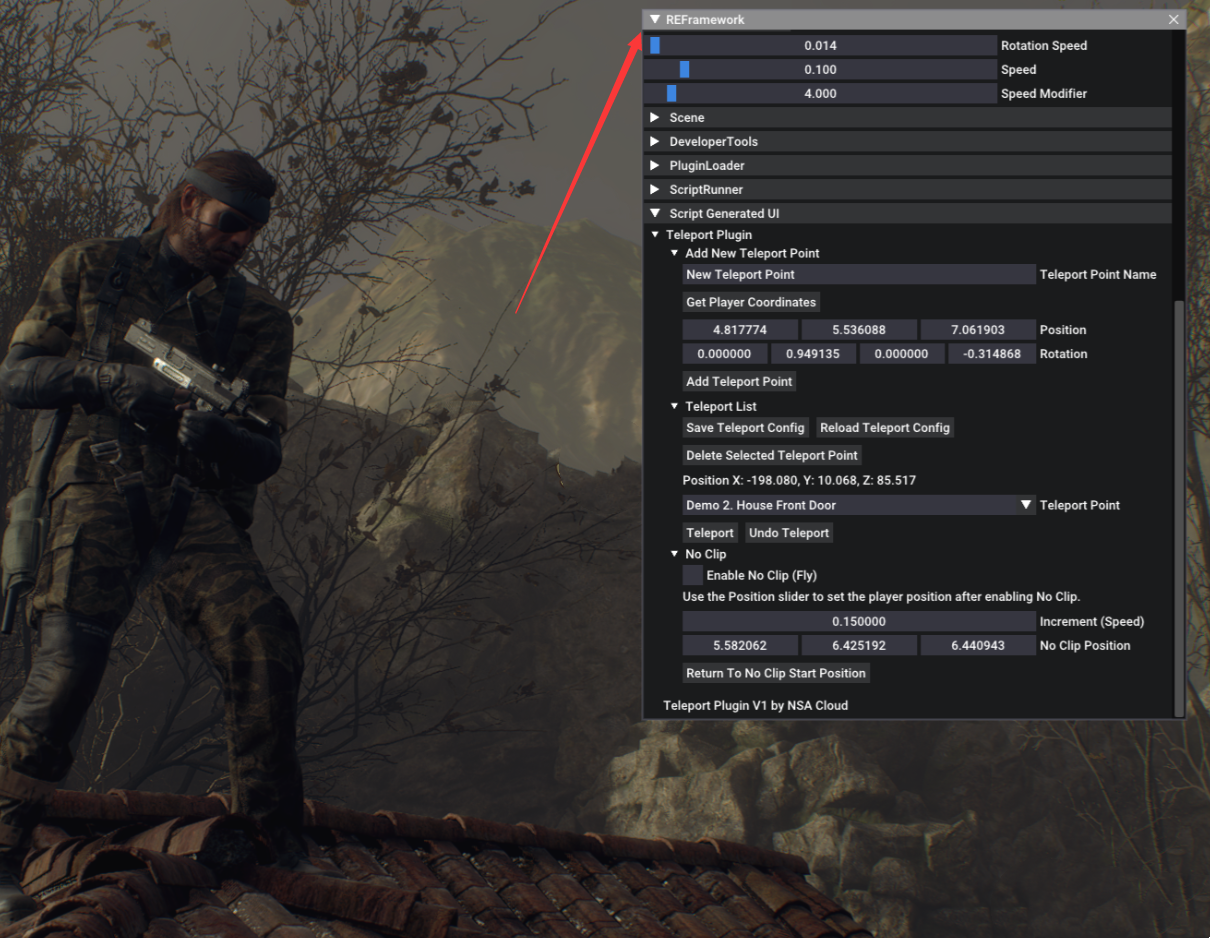Expand the PluginLoader section
Image resolution: width=1210 pixels, height=938 pixels.
click(x=907, y=166)
